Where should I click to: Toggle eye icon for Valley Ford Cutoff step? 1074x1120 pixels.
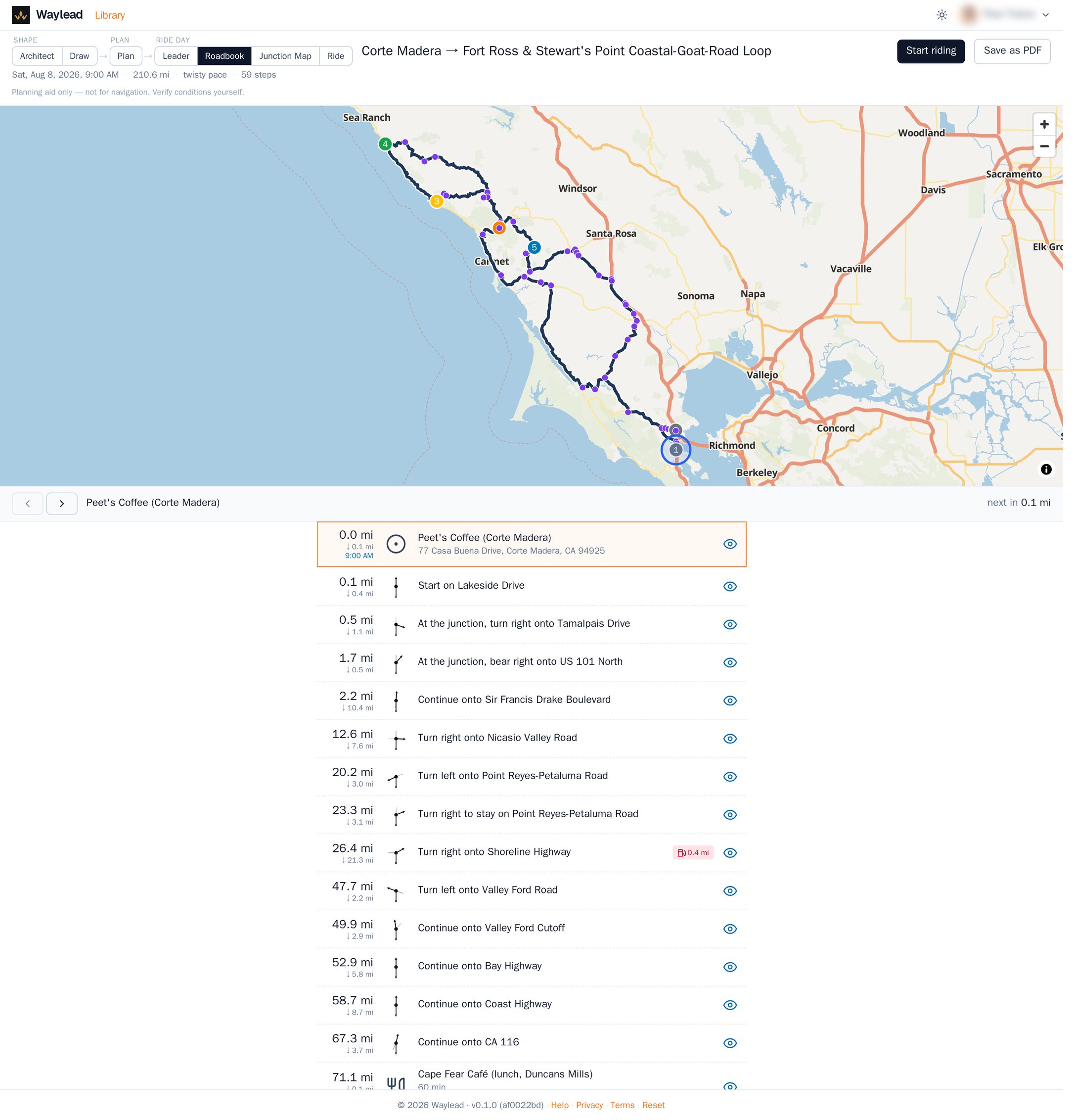[730, 929]
